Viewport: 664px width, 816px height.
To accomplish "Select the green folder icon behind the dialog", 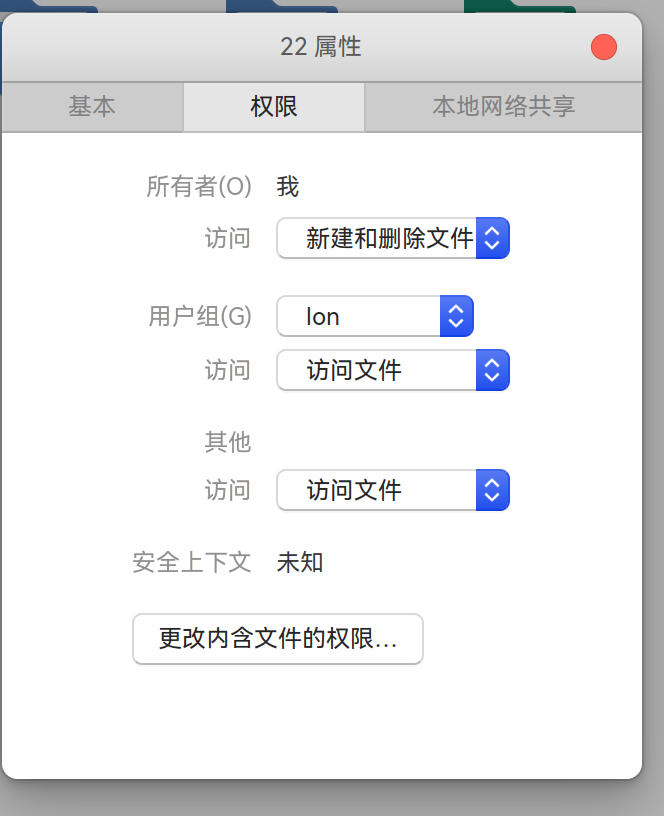I will (519, 6).
